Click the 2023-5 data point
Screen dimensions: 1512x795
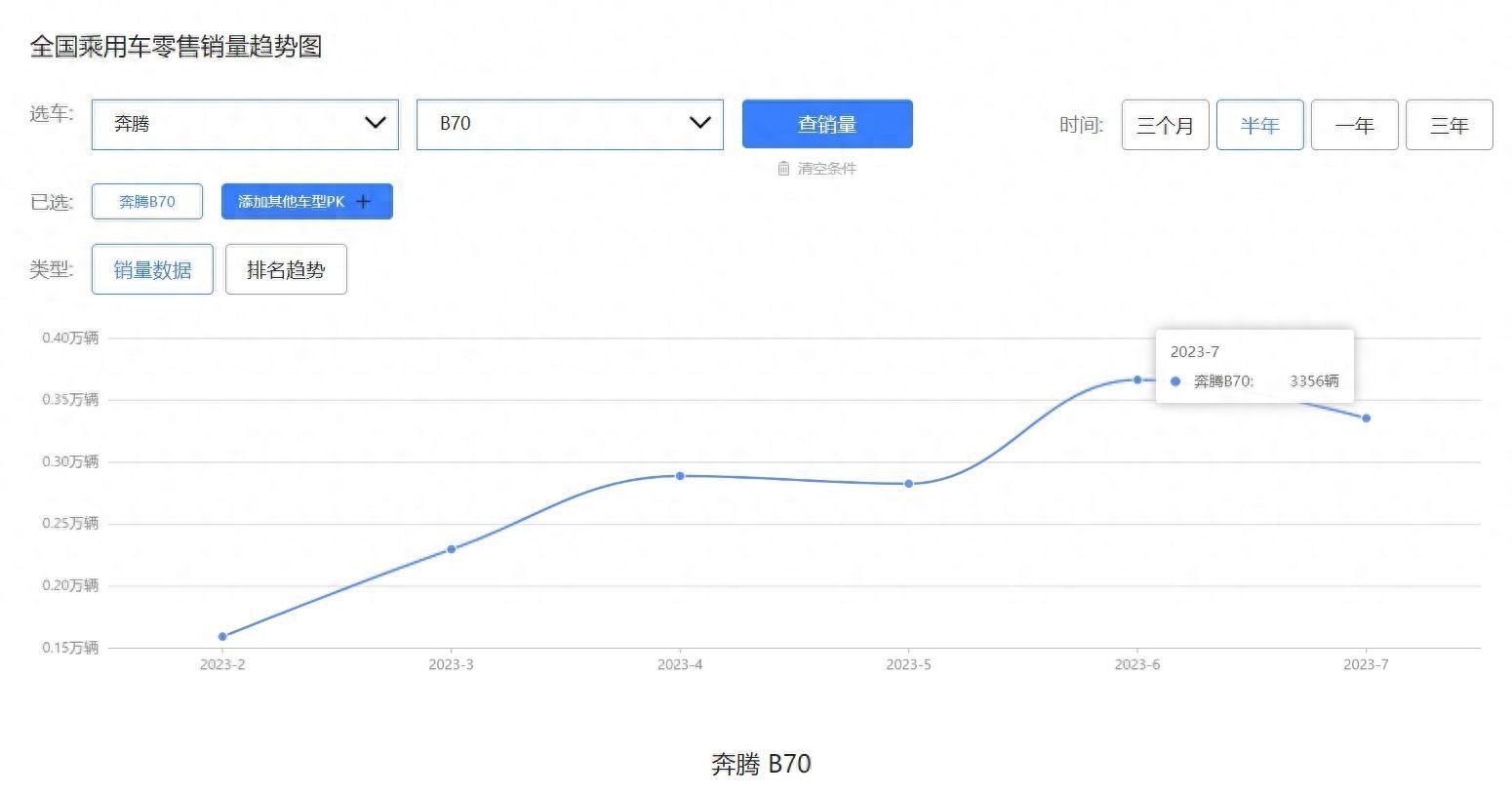[x=908, y=484]
